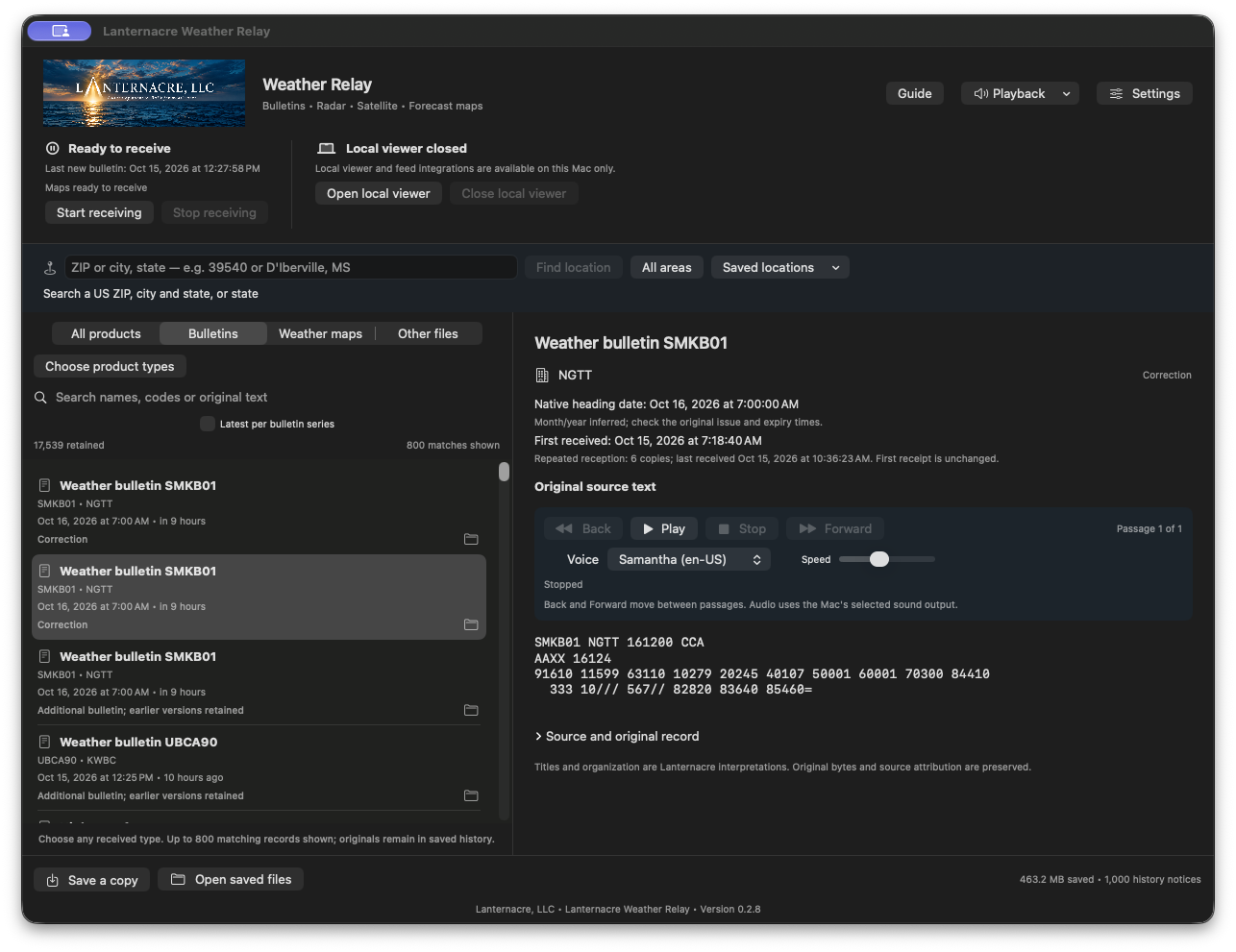Click the Lanternacre, LLC logo image
The height and width of the screenshot is (952, 1236).
(144, 93)
